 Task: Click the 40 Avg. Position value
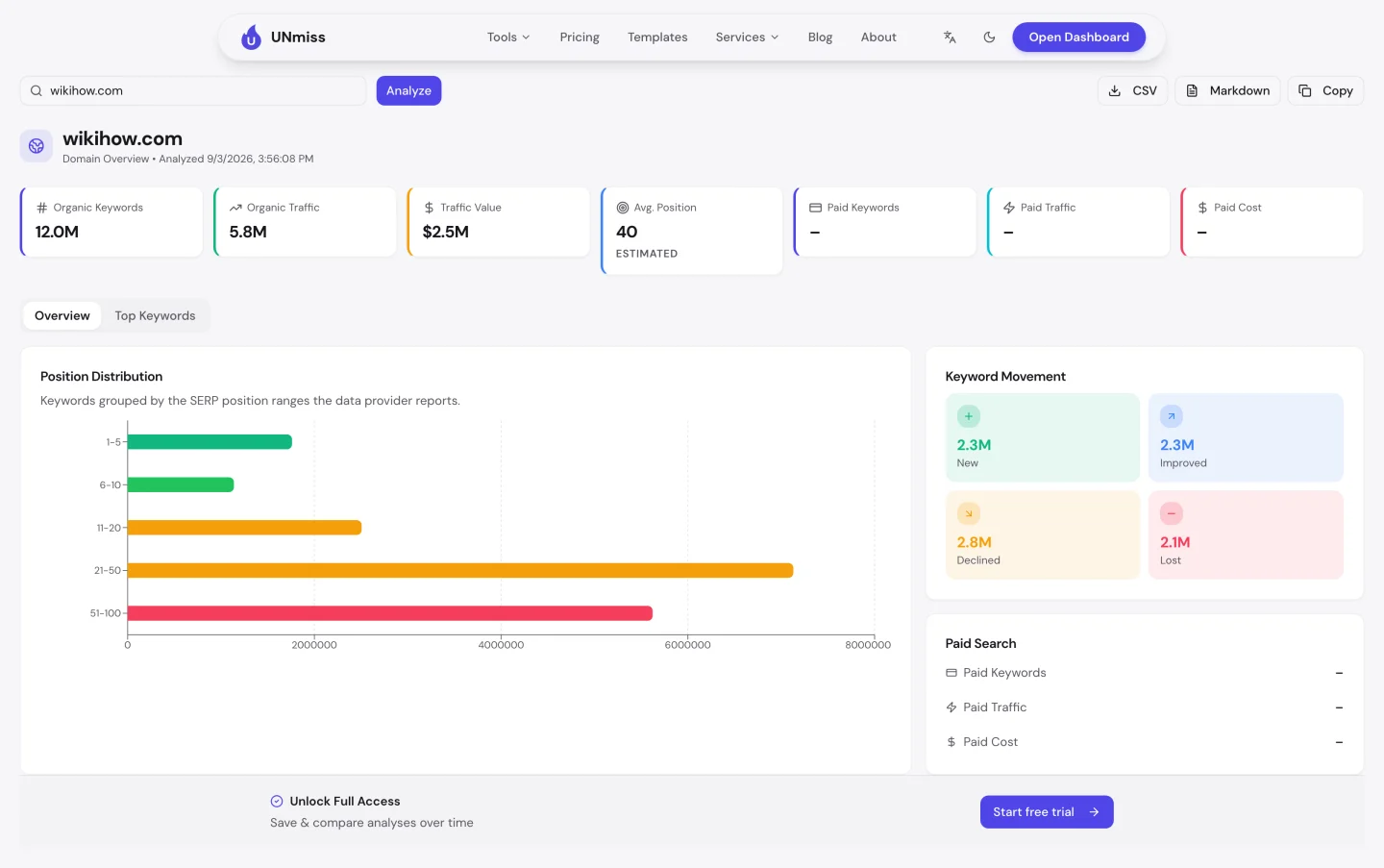pyautogui.click(x=627, y=232)
